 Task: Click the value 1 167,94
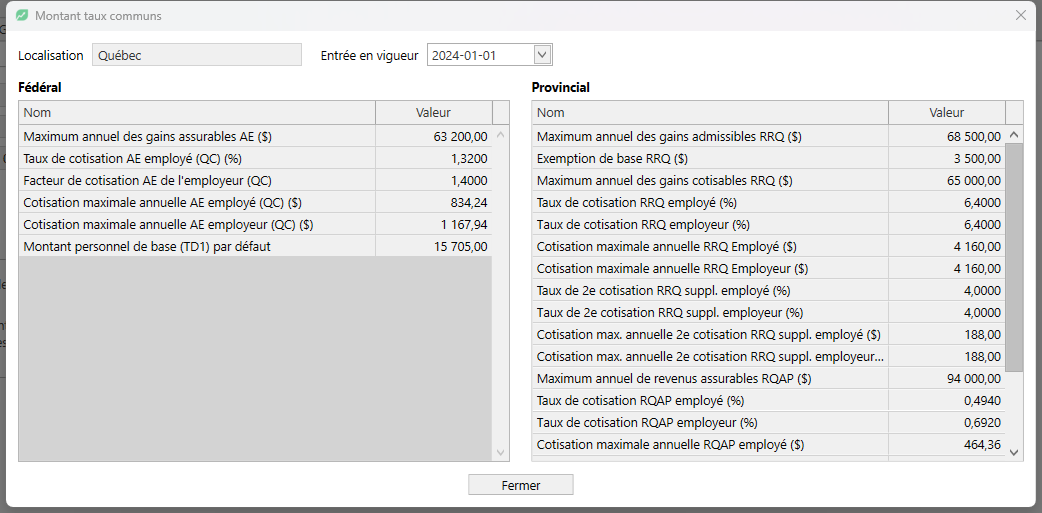pos(464,224)
